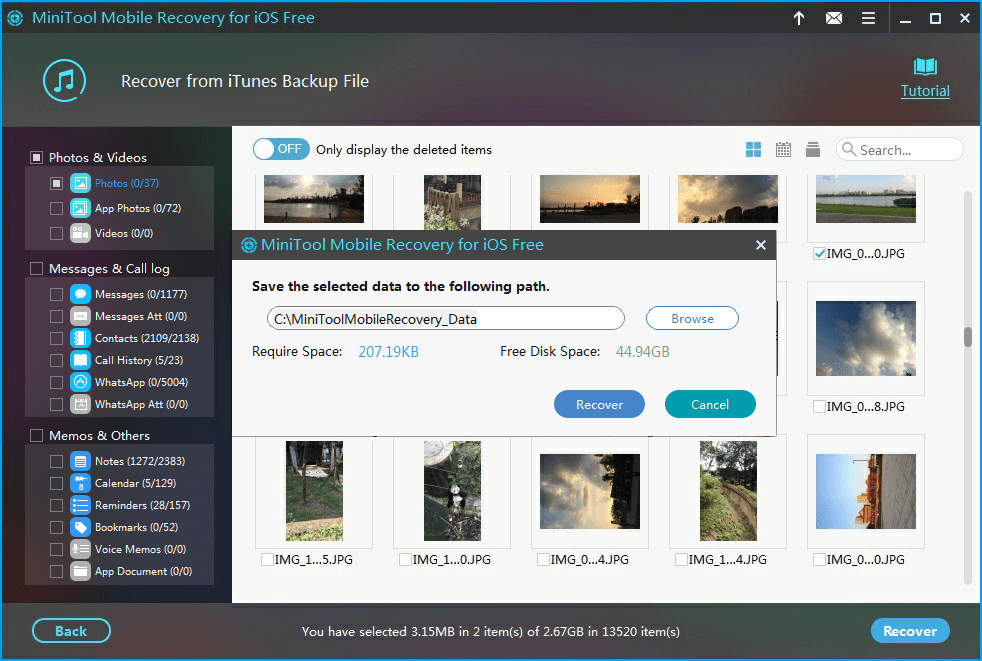This screenshot has width=982, height=661.
Task: Click the Browse button in dialog
Action: coord(692,318)
